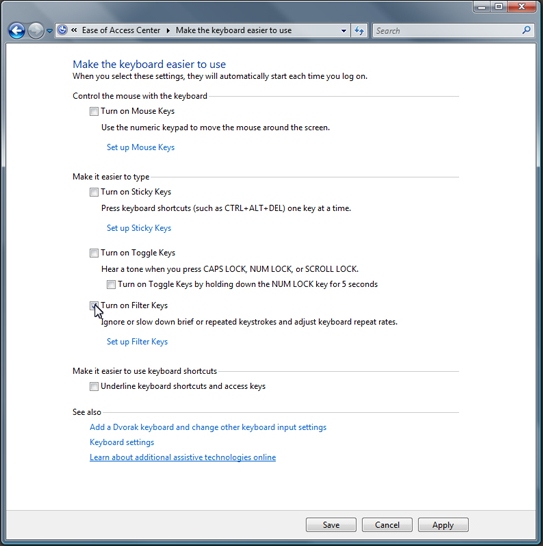The width and height of the screenshot is (543, 546).
Task: Click the Back navigation arrow button
Action: click(16, 31)
